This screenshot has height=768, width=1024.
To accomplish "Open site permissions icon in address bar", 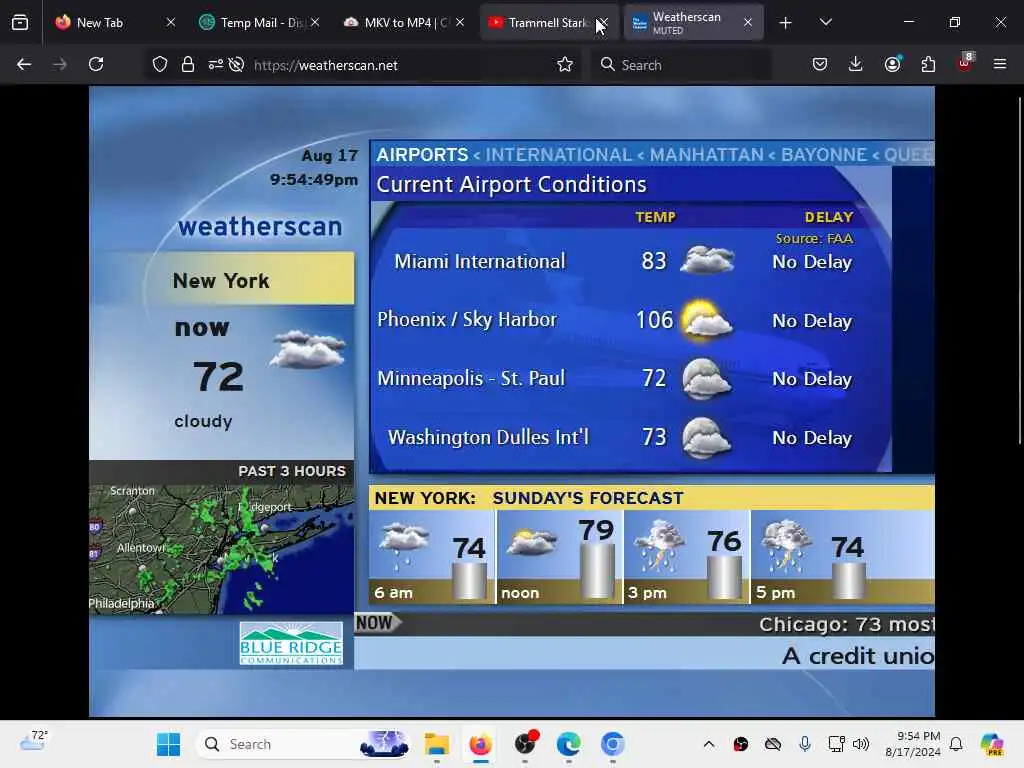I will 216,64.
